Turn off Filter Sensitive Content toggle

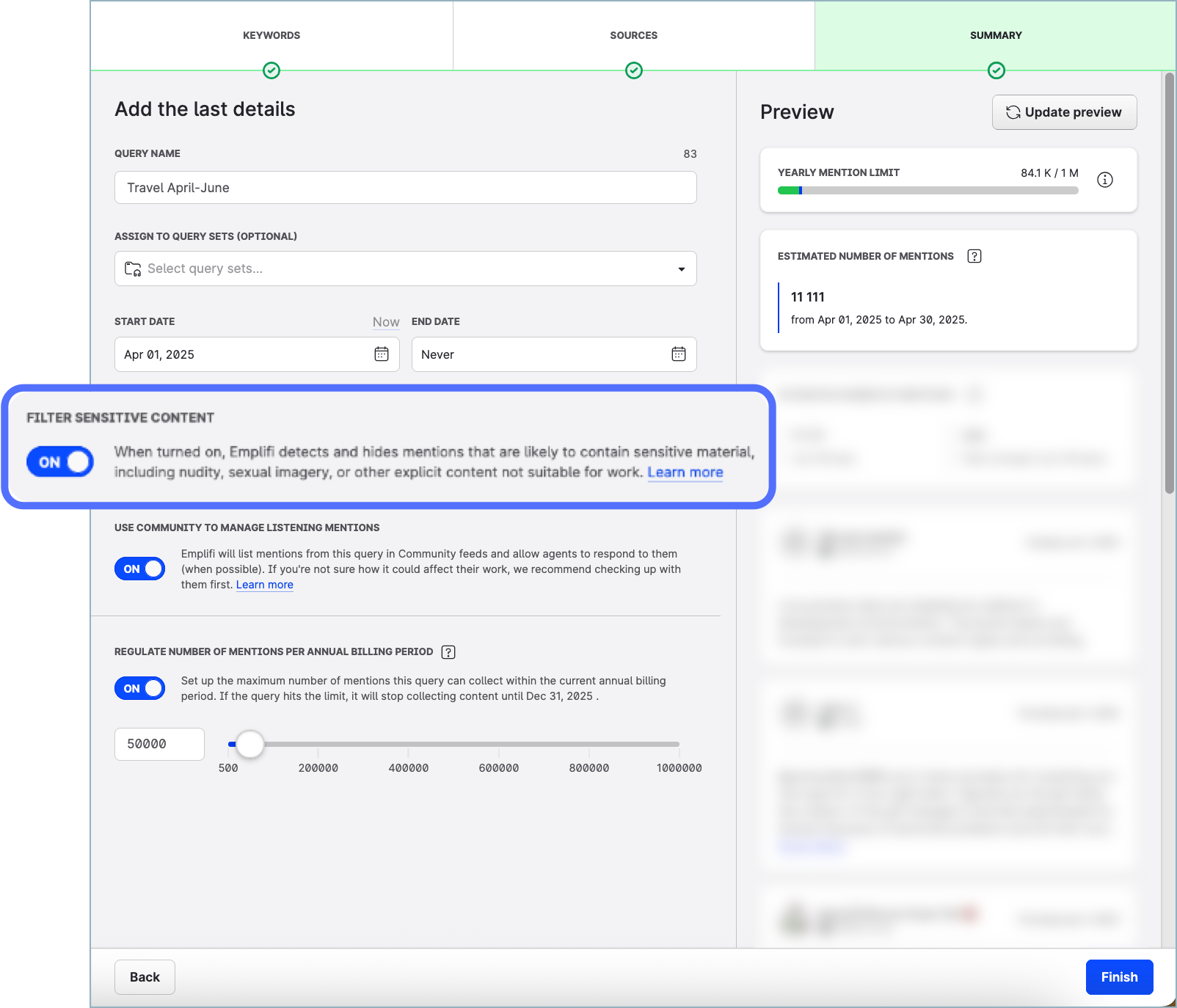click(x=60, y=462)
